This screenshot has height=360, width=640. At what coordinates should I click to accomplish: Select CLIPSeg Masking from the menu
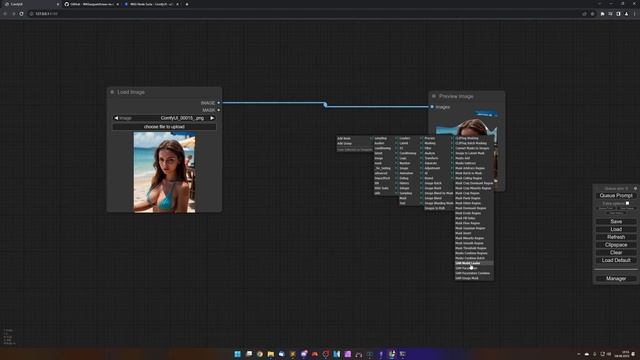(x=474, y=138)
